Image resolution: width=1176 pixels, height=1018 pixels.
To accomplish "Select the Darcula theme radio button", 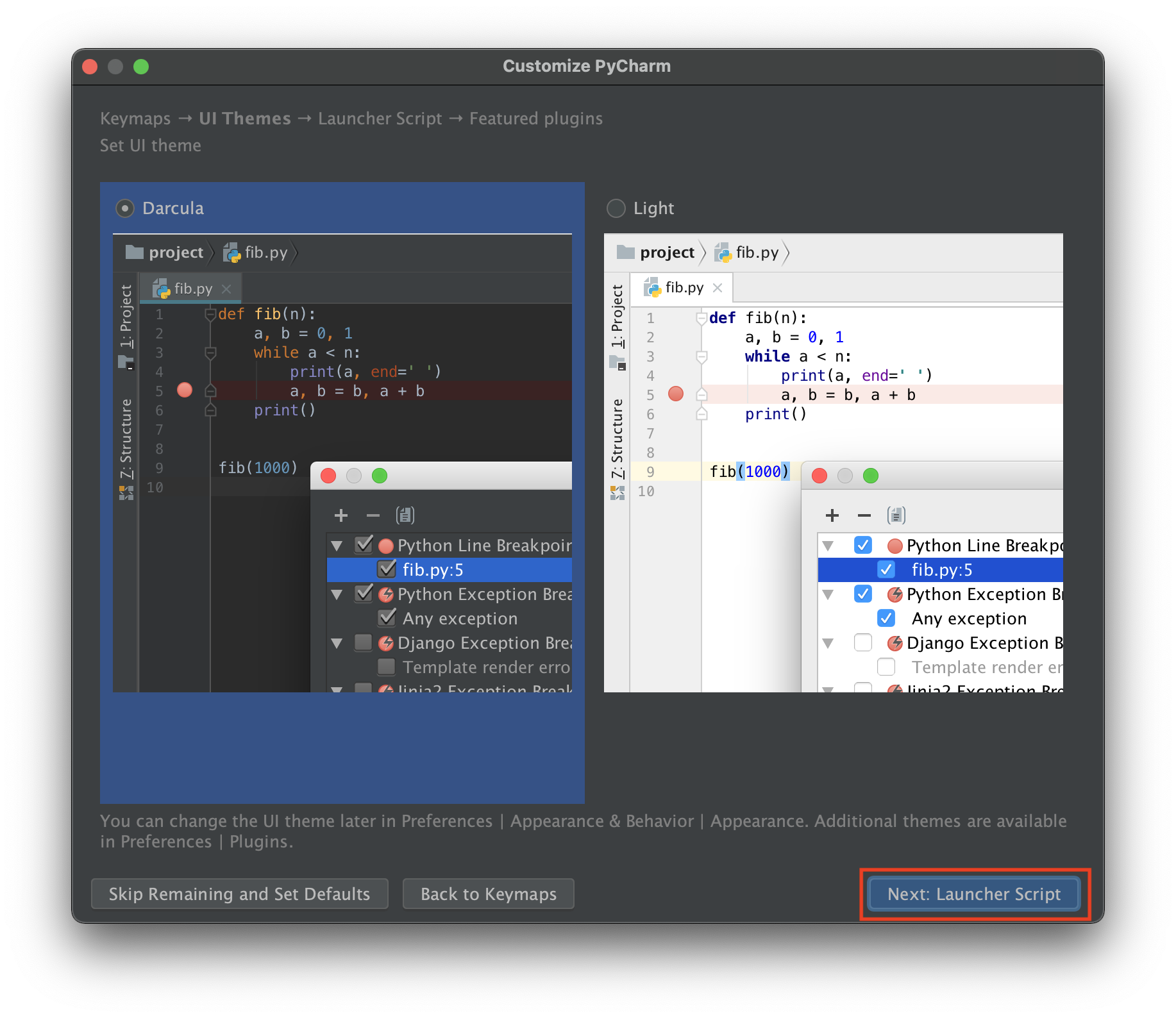I will (x=125, y=208).
